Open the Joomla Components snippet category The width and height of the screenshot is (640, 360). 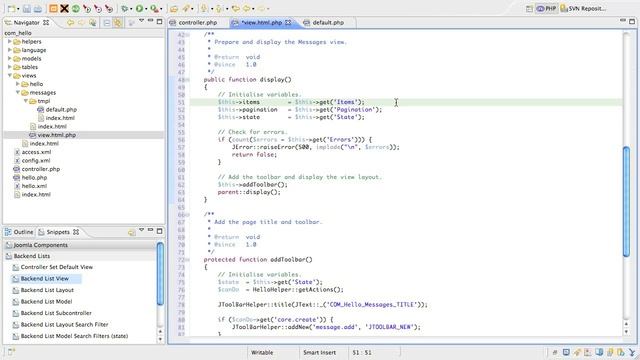(80, 245)
